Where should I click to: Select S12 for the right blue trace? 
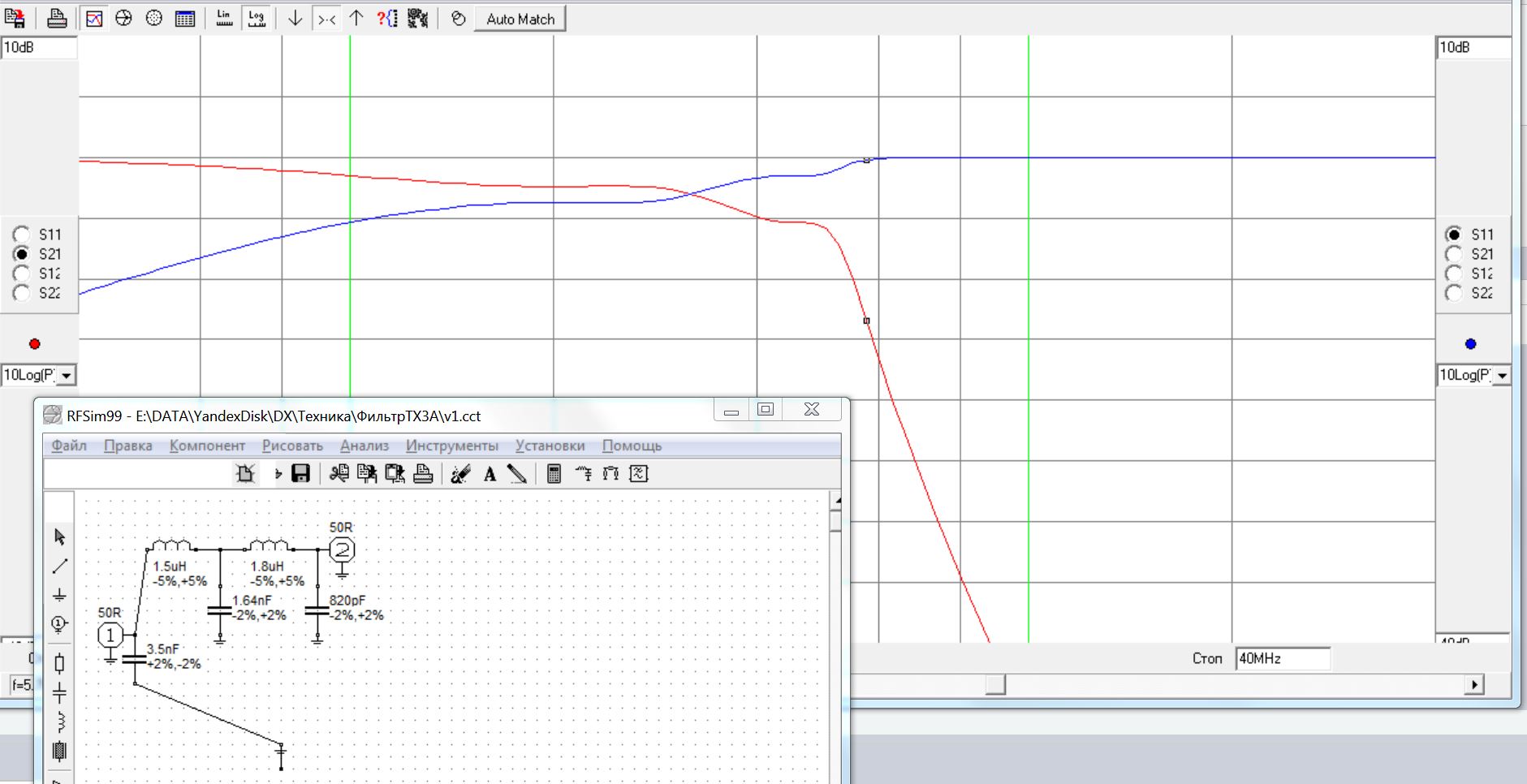[1454, 274]
